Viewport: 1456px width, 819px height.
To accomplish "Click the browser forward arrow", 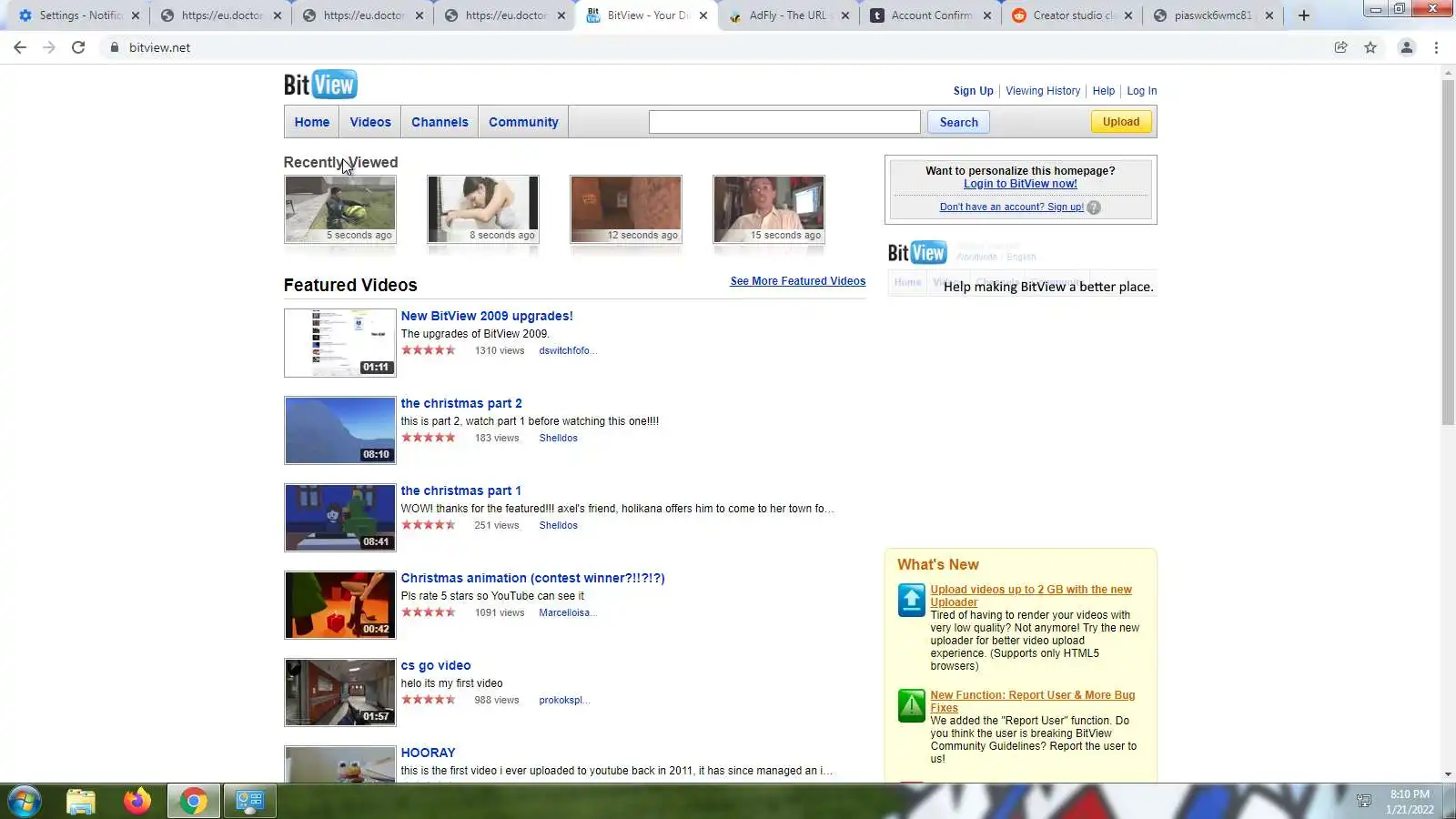I will (x=49, y=47).
